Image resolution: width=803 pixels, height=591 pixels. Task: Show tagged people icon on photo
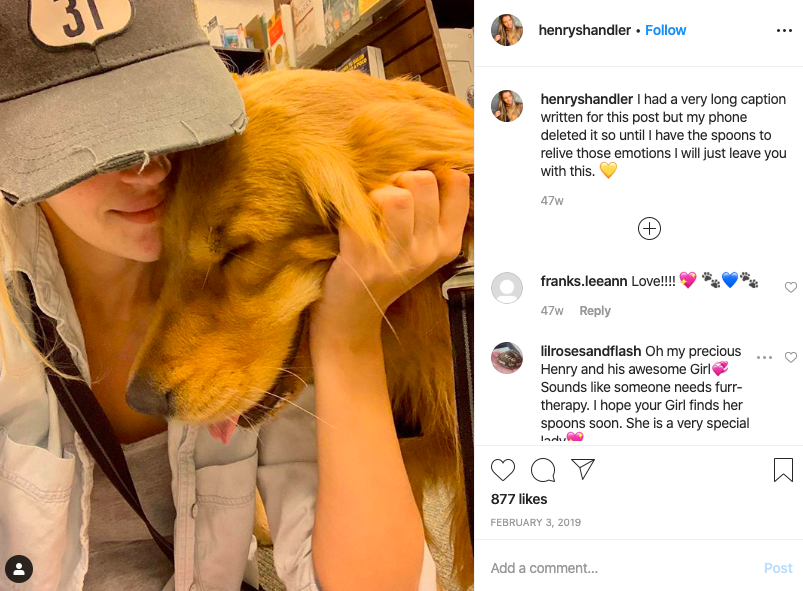click(x=19, y=569)
